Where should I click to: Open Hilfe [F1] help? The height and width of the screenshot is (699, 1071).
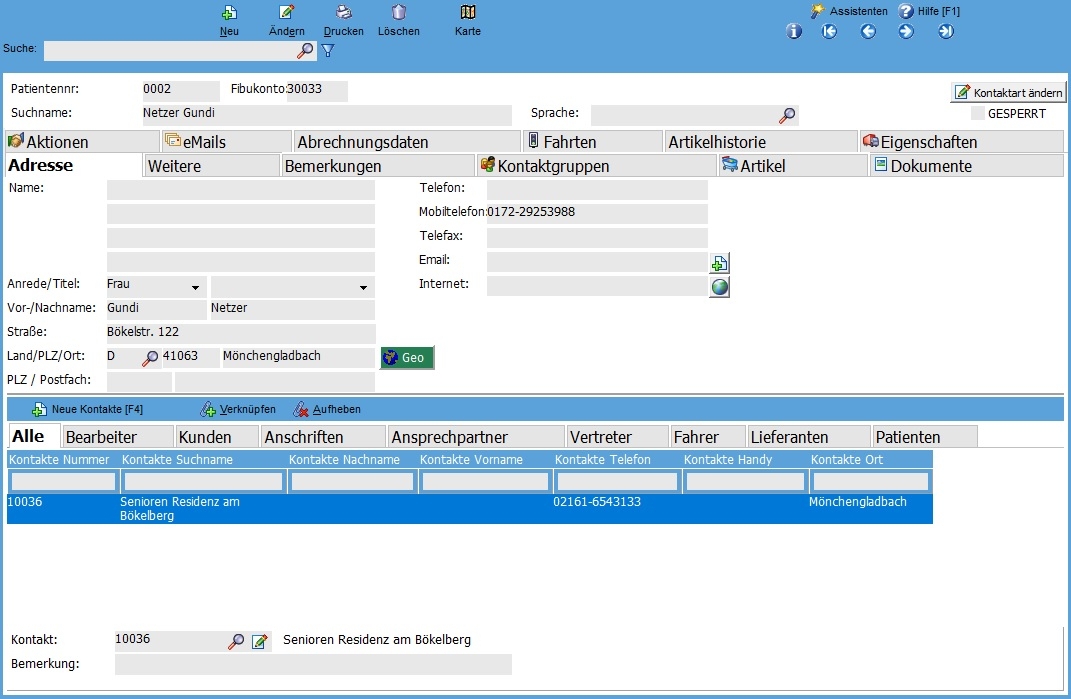930,11
